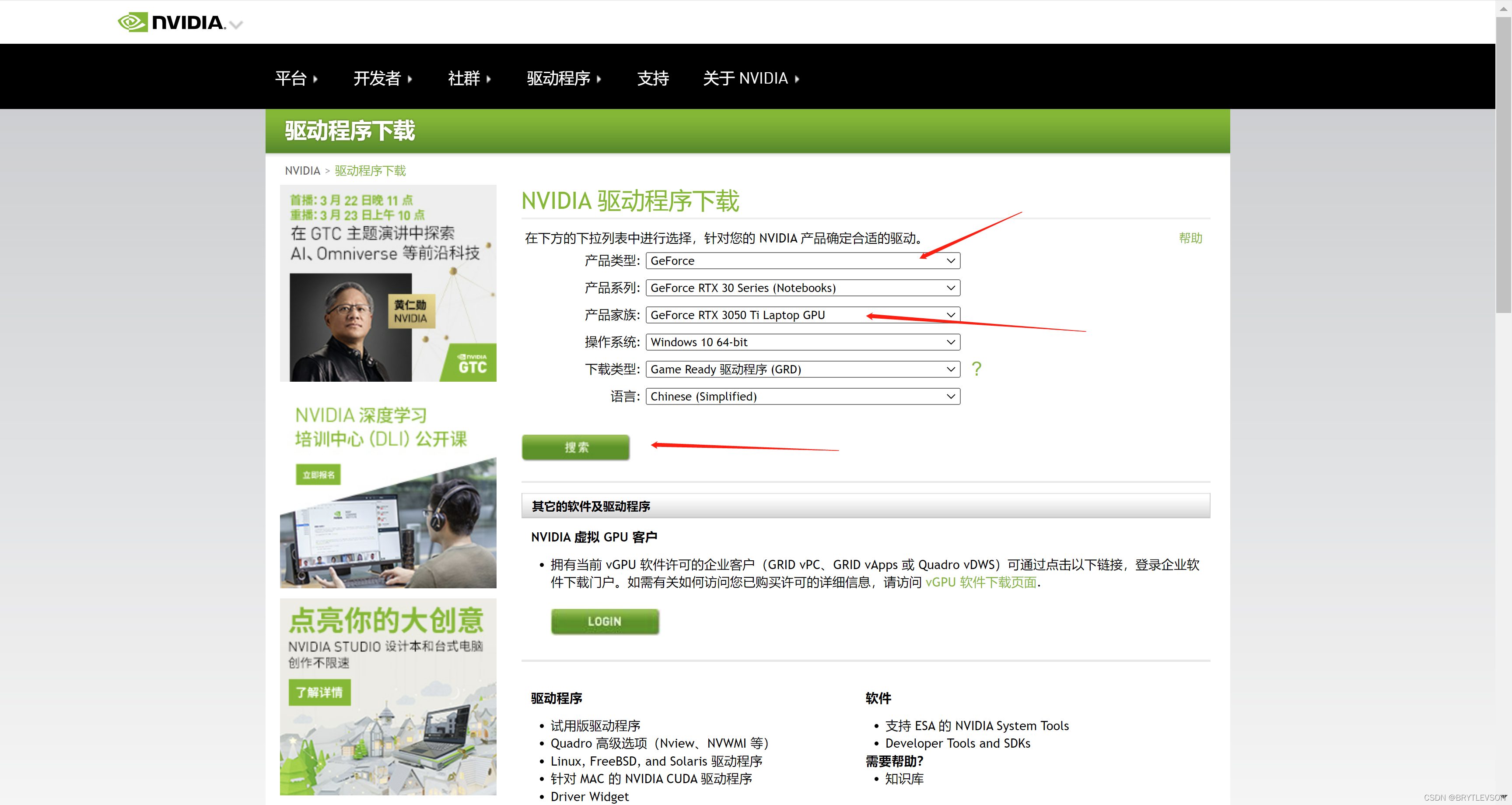The height and width of the screenshot is (805, 1512).
Task: Open the 产品家族 dropdown for RTX 3050 Ti
Action: (x=802, y=315)
